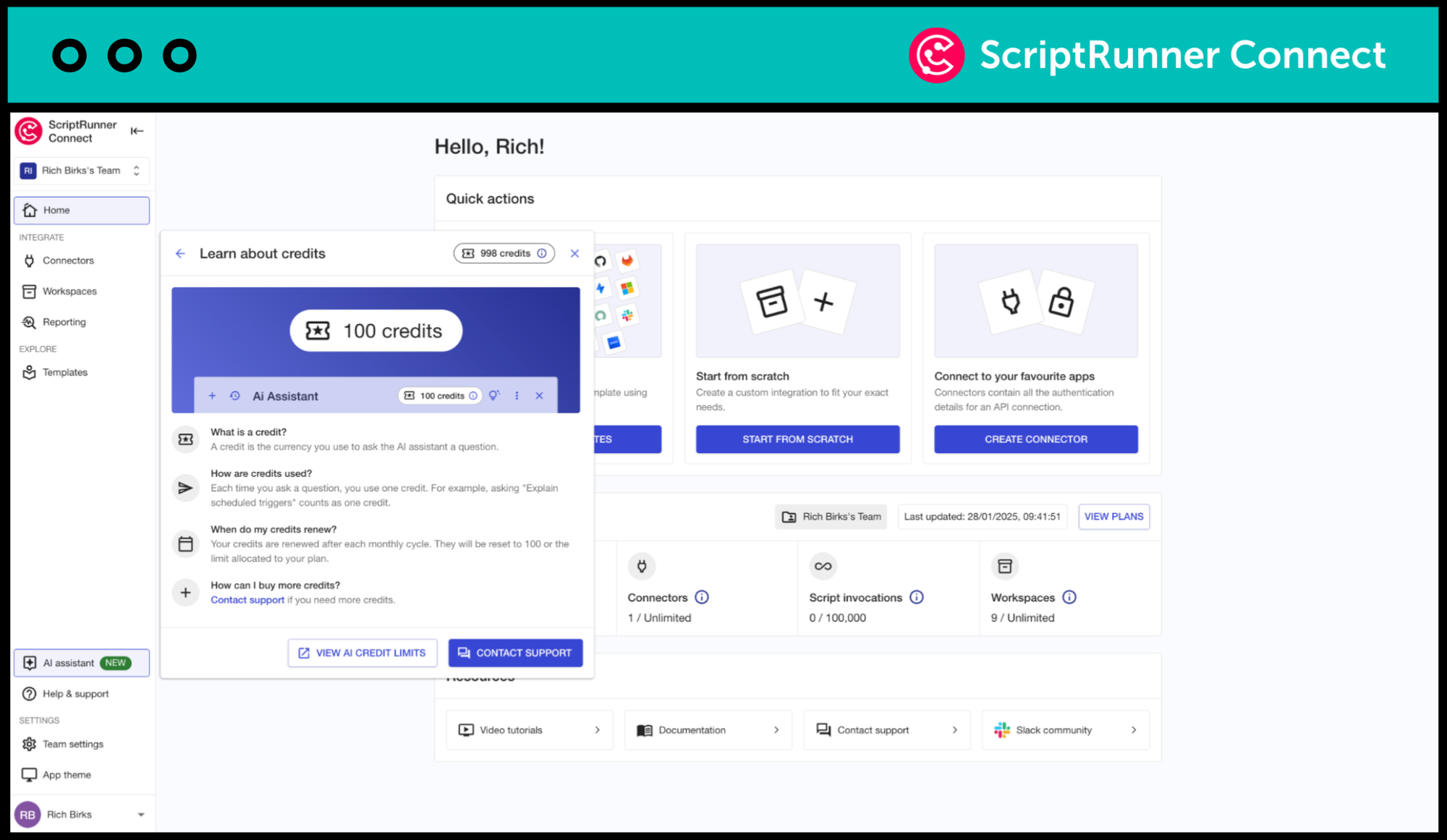This screenshot has width=1447, height=840.
Task: Click the Start from scratch card illustration
Action: pos(797,301)
